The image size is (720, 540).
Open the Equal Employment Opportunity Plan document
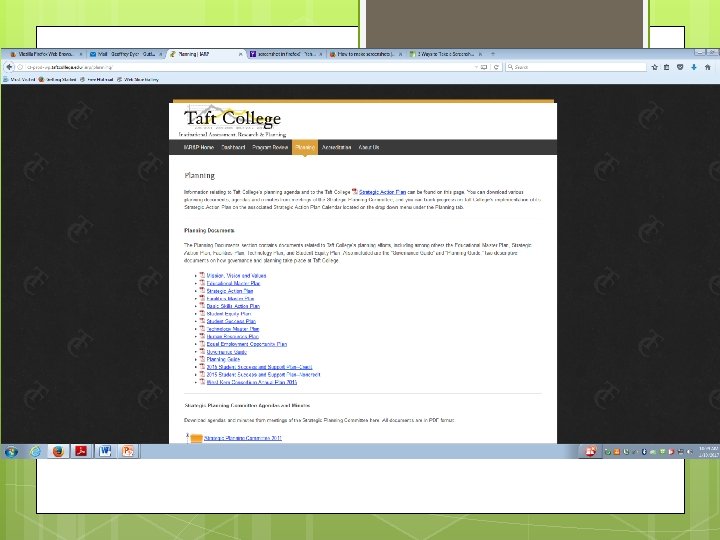[x=247, y=344]
